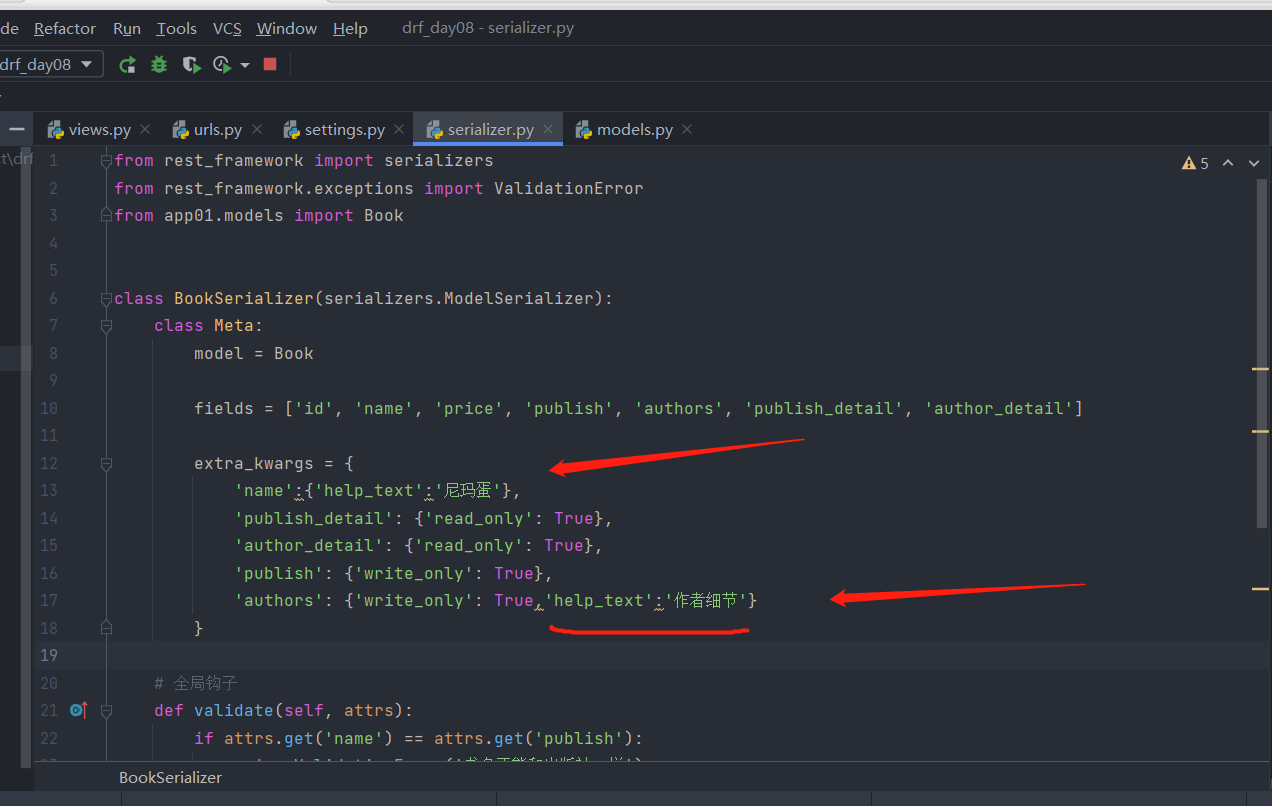Click the Rerun drf_day08 icon
Screen dimensions: 1272x806
coord(127,65)
